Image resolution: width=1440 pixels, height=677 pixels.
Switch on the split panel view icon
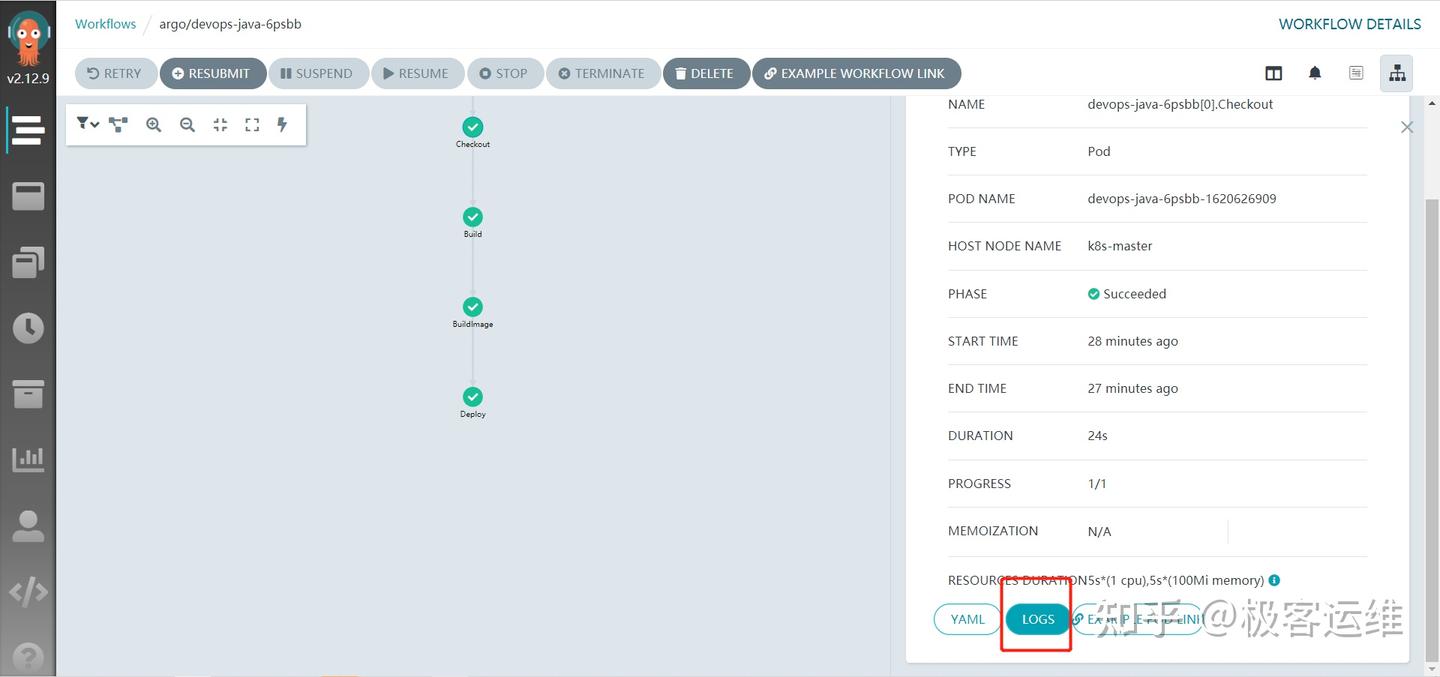(1273, 72)
